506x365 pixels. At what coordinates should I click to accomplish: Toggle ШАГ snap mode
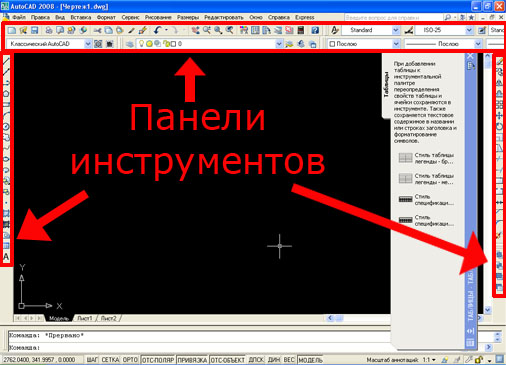pyautogui.click(x=92, y=360)
